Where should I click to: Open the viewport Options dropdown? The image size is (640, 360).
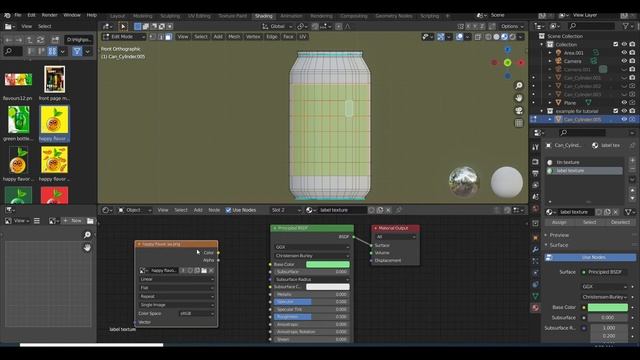pyautogui.click(x=512, y=27)
